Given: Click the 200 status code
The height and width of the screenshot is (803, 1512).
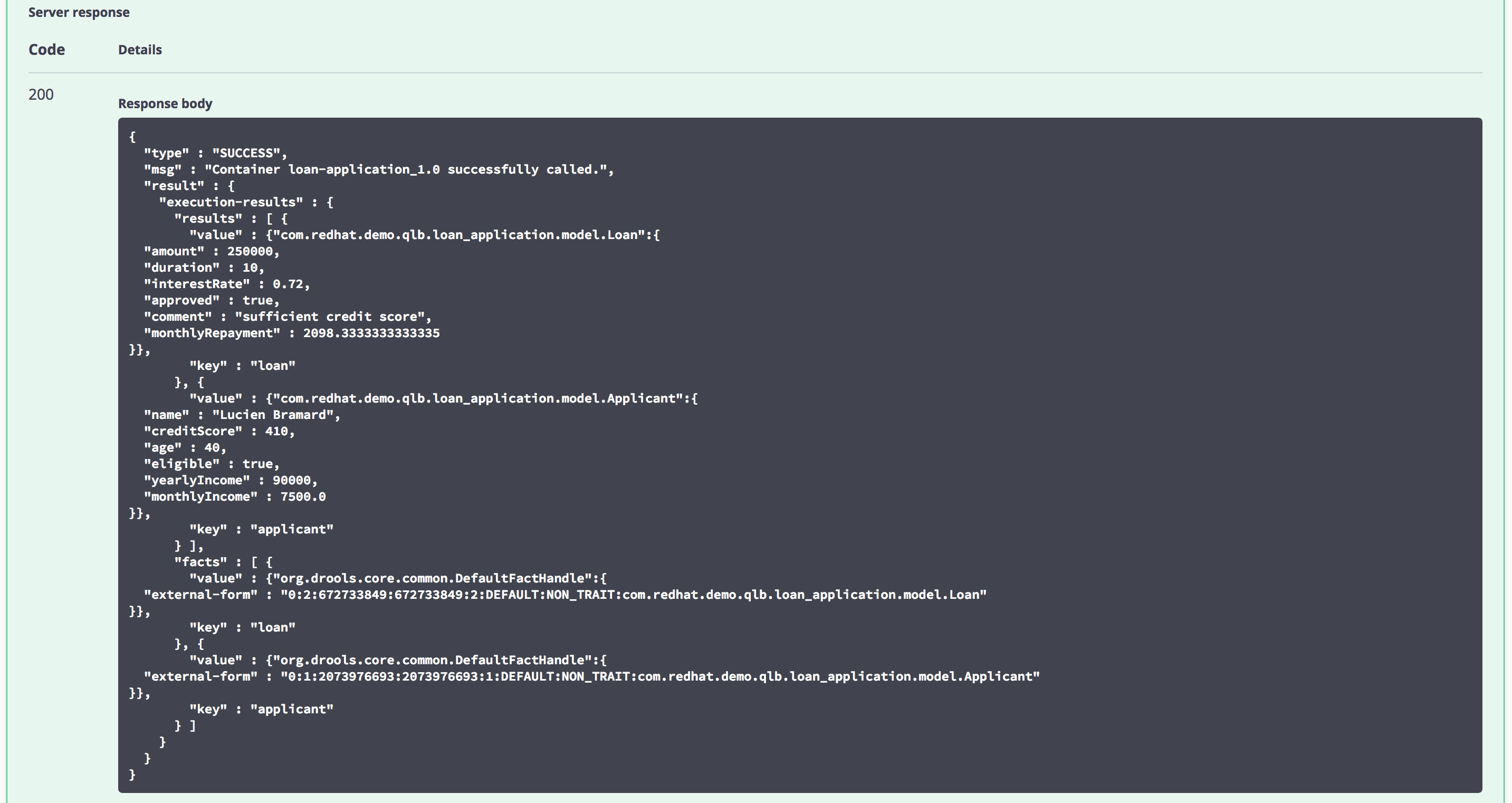Looking at the screenshot, I should 41,94.
